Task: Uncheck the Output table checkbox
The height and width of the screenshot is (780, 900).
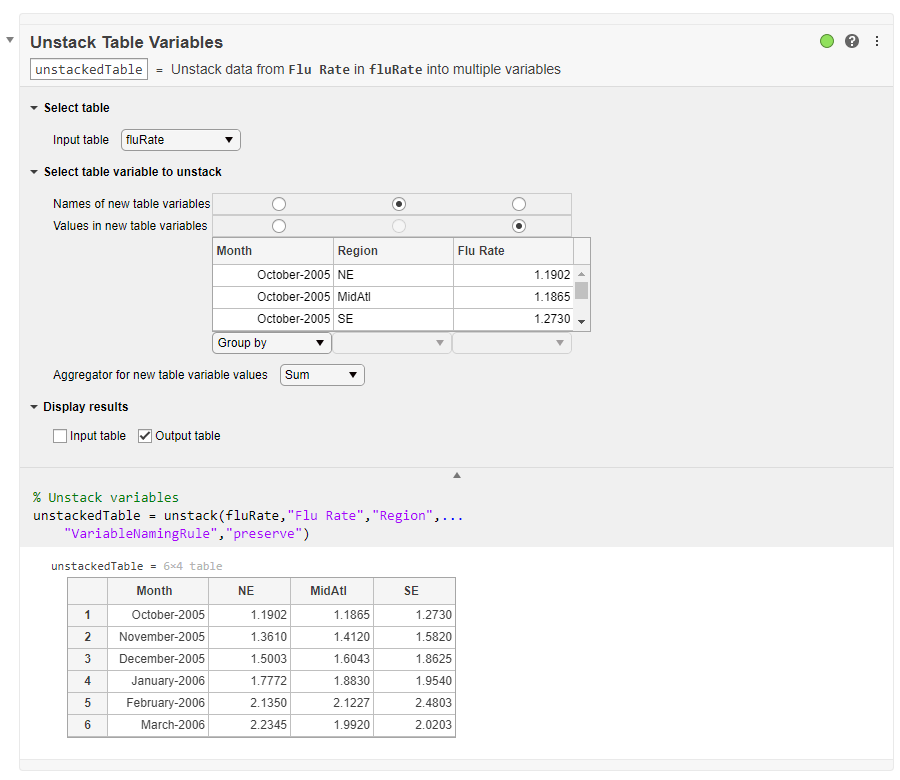Action: pos(145,435)
